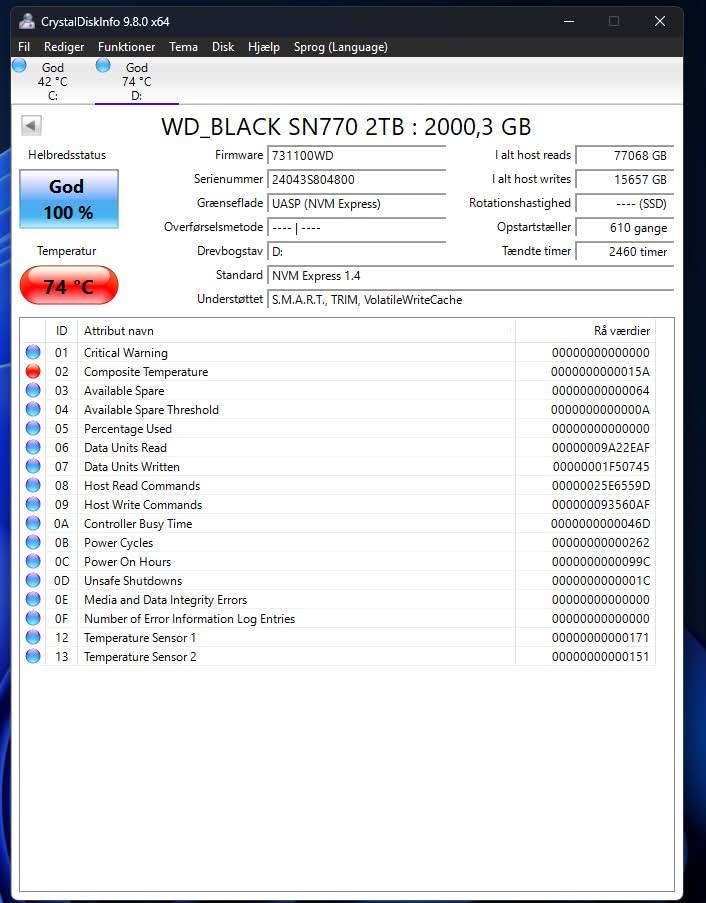Click the blue health orb above C: drive
The height and width of the screenshot is (903, 706).
[19, 65]
